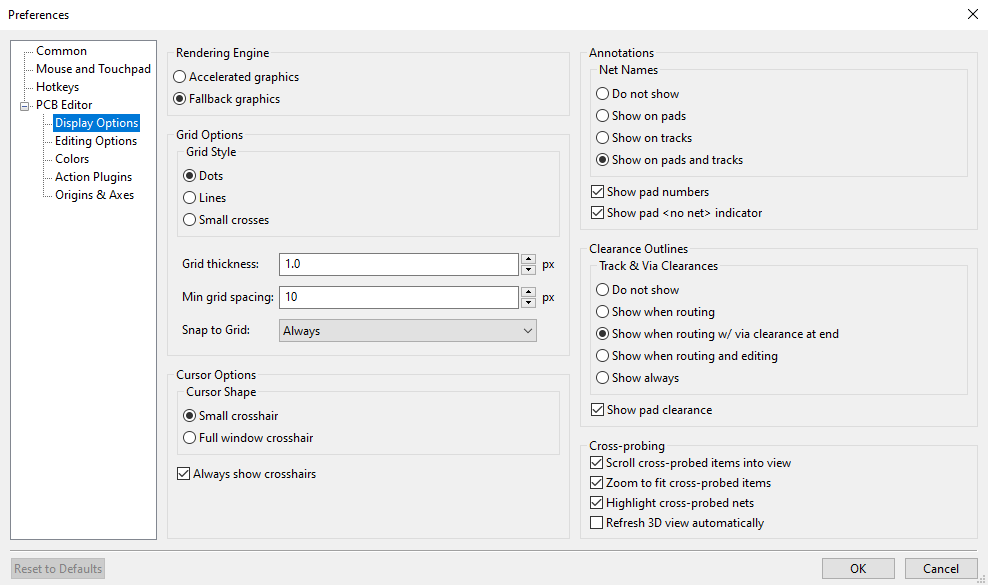Uncheck Show pad clearance
988x585 pixels.
(x=596, y=409)
